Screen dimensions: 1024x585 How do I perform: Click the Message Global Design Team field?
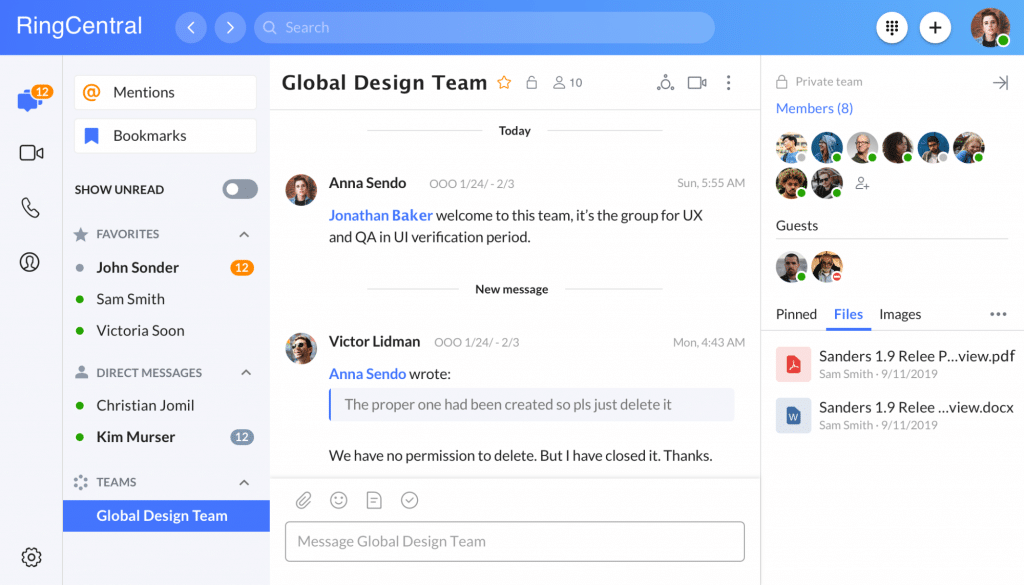point(514,541)
